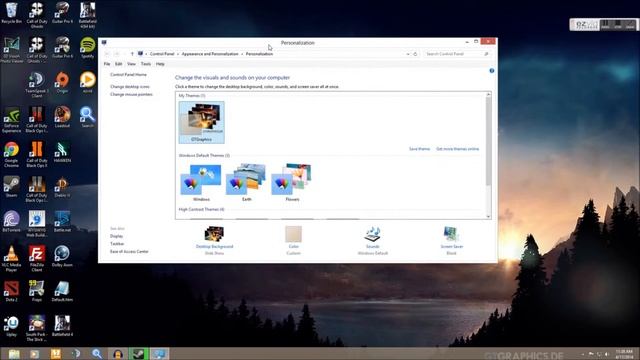The image size is (640, 360).
Task: Open the GeForce Experience shortcut
Action: coord(11,120)
